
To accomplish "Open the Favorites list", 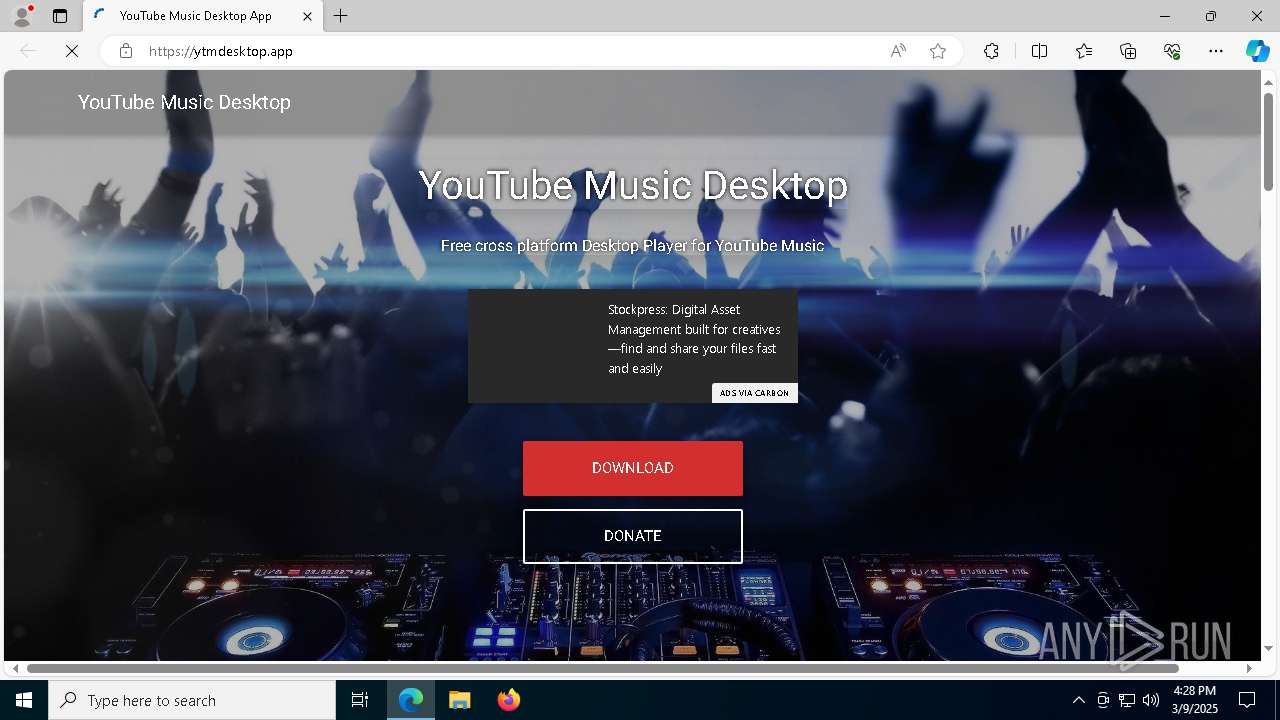I will 1084,51.
